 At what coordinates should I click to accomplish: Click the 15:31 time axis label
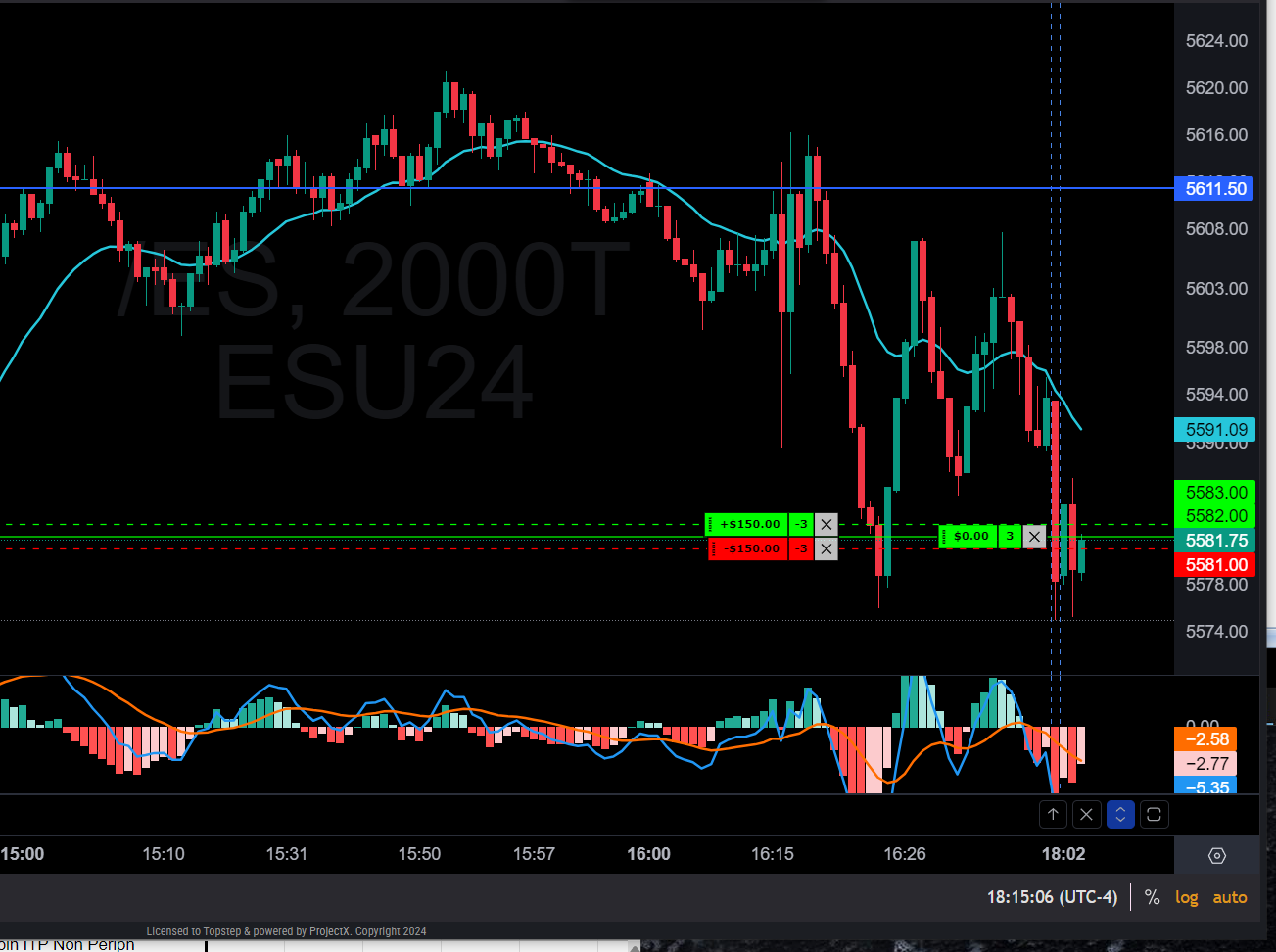[287, 854]
